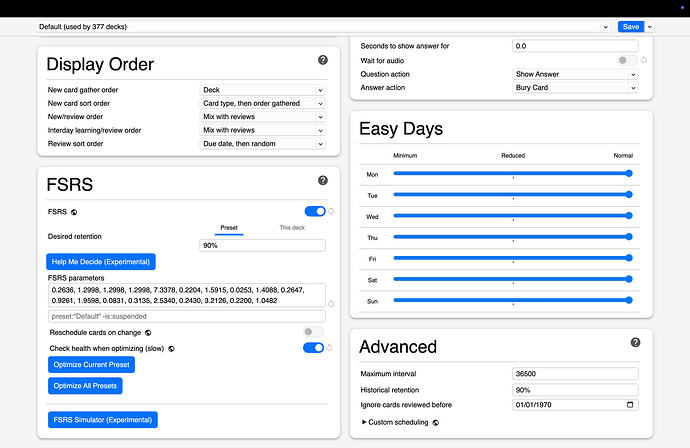Screen dimensions: 690x448
Task: Open Display Order help icon
Action: coord(323,60)
